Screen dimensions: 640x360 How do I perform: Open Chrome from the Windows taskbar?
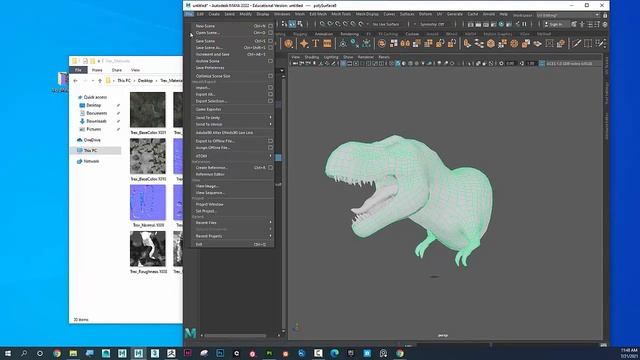(x=57, y=353)
